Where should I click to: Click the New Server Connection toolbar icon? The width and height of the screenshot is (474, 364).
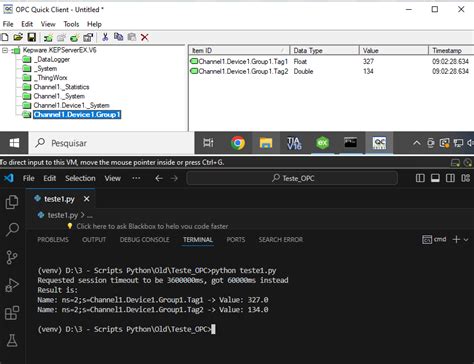tap(48, 37)
